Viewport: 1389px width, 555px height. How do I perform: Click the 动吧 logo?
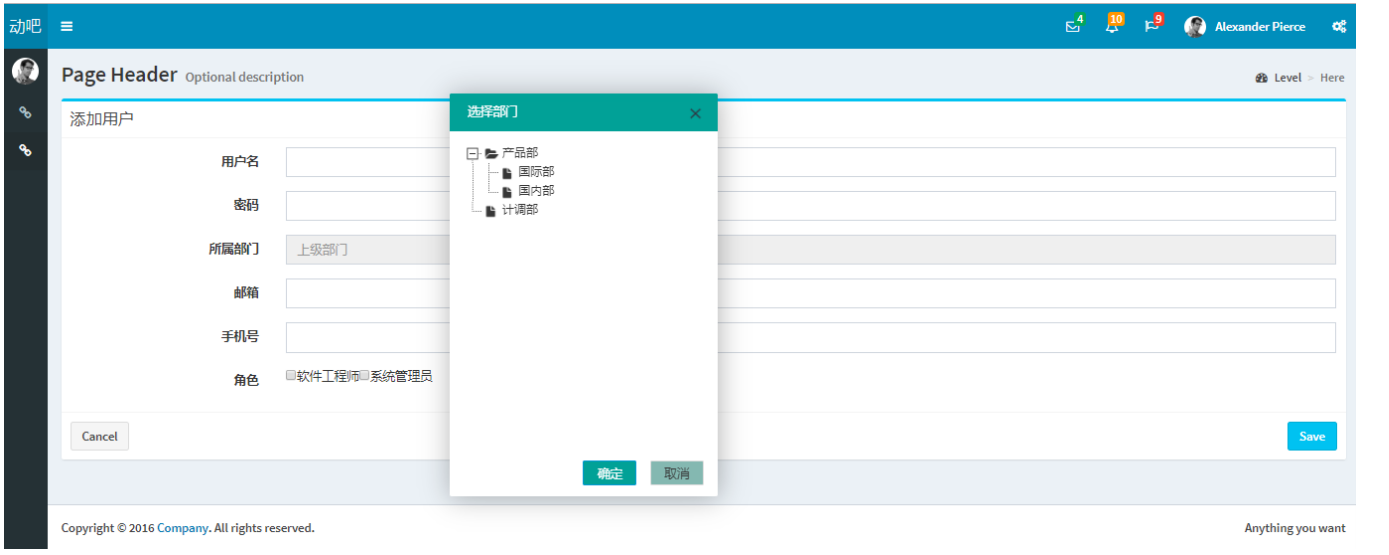(25, 27)
